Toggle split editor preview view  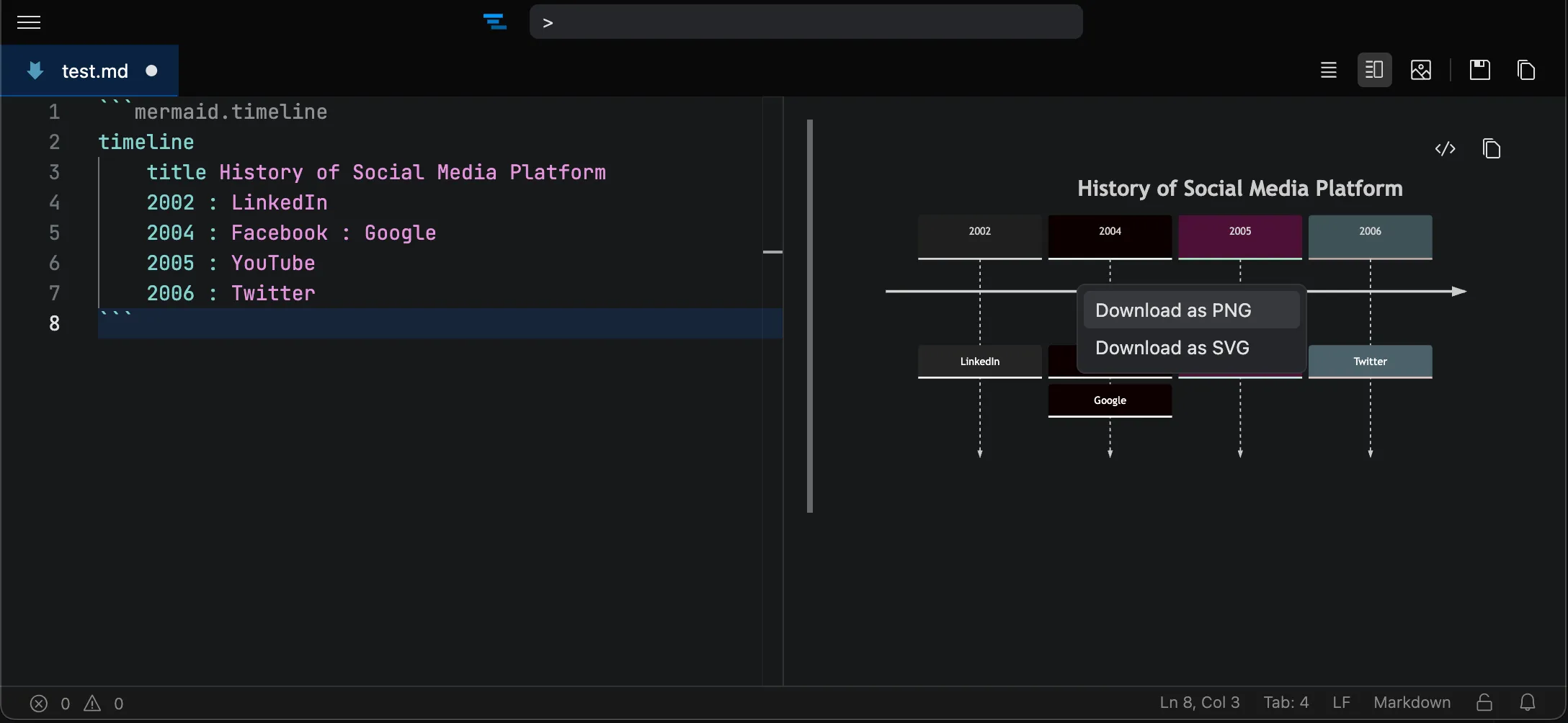point(1374,70)
